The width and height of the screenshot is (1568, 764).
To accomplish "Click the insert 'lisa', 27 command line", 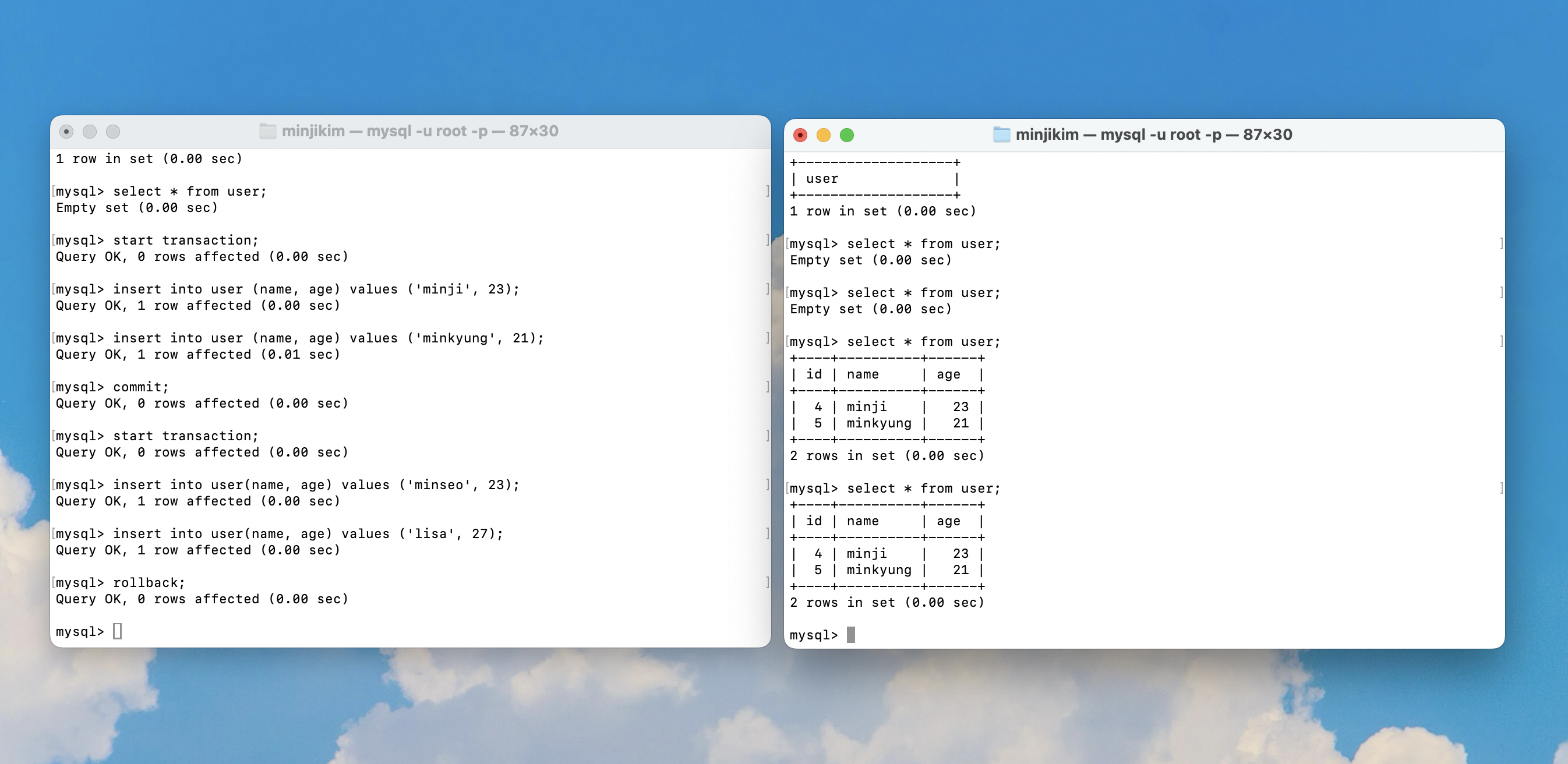I will click(x=280, y=534).
